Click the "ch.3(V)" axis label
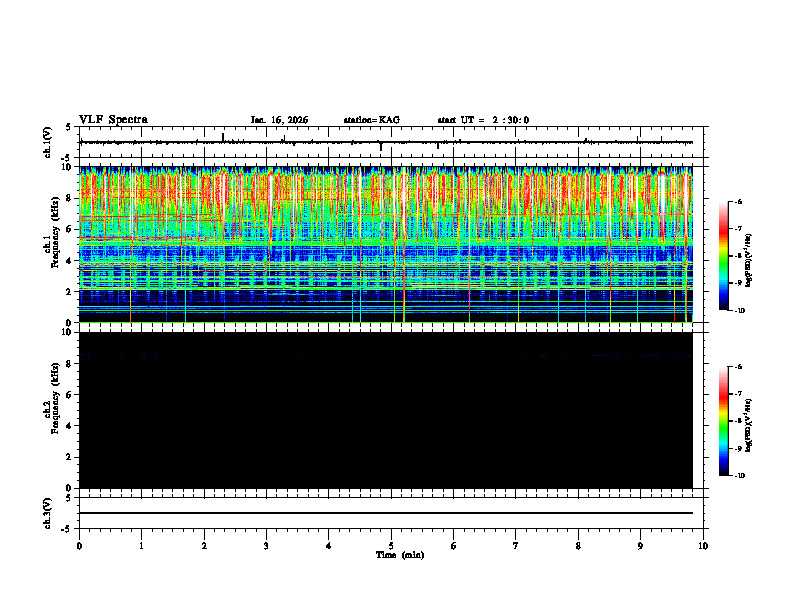The width and height of the screenshot is (792, 612). (x=47, y=513)
